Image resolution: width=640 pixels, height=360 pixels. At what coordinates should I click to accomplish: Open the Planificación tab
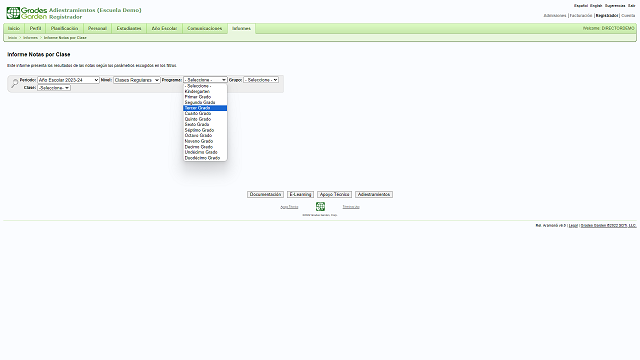click(x=64, y=29)
